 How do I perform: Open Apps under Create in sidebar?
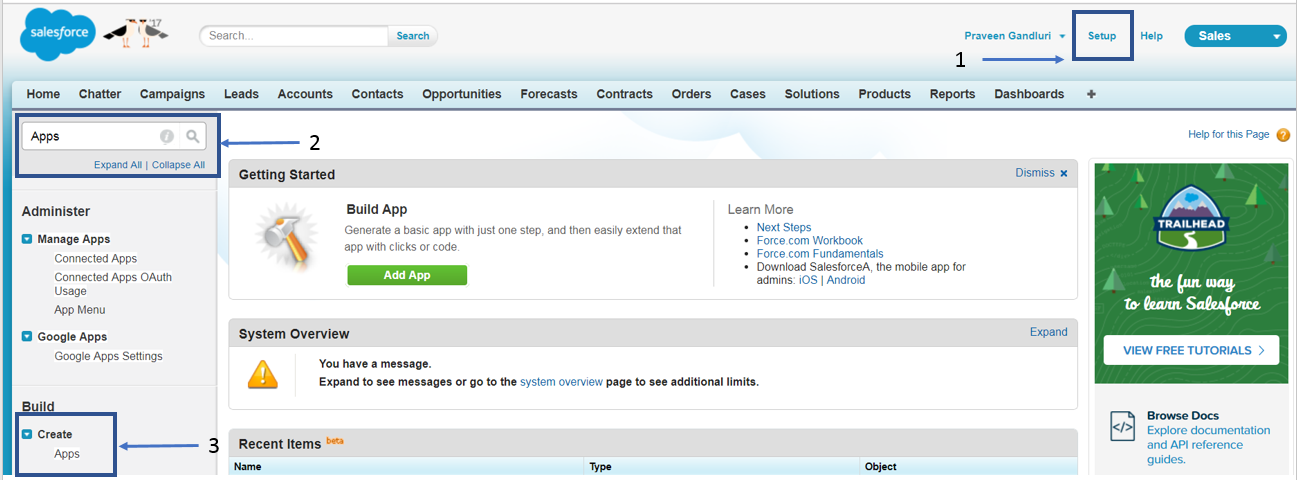67,454
